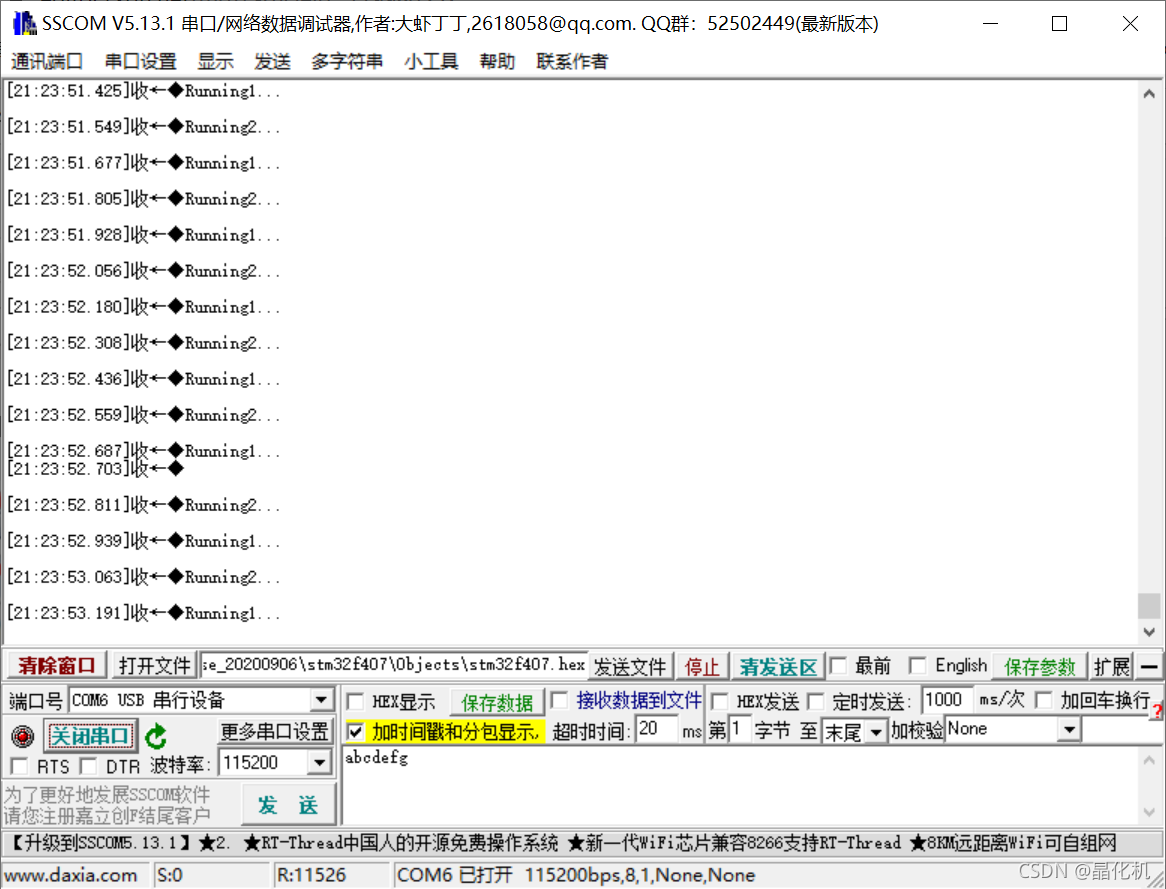Viewport: 1166px width, 889px height.
Task: Open the 加校验 None parity dropdown
Action: click(x=1068, y=729)
